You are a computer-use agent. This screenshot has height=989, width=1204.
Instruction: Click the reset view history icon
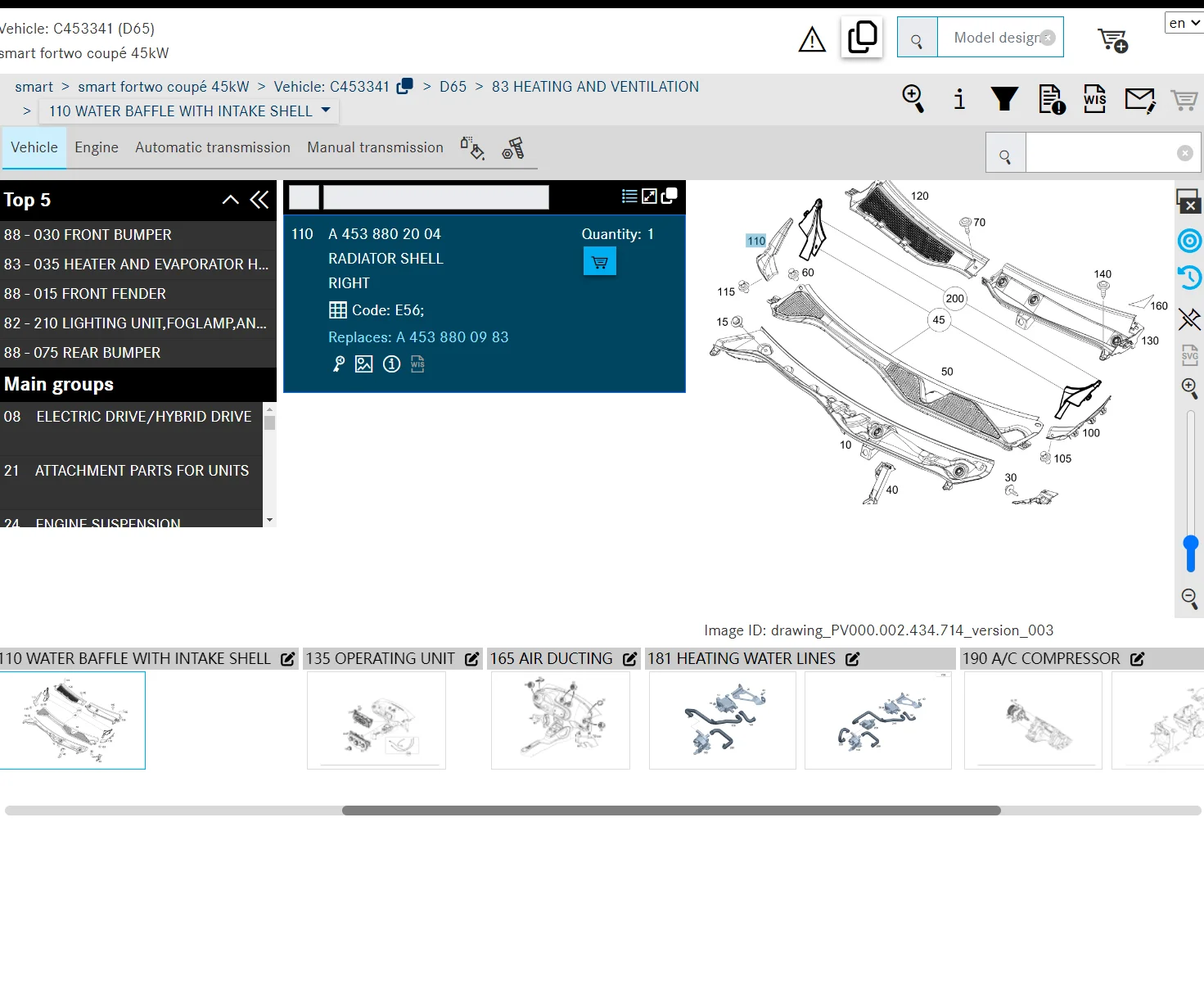click(1189, 278)
